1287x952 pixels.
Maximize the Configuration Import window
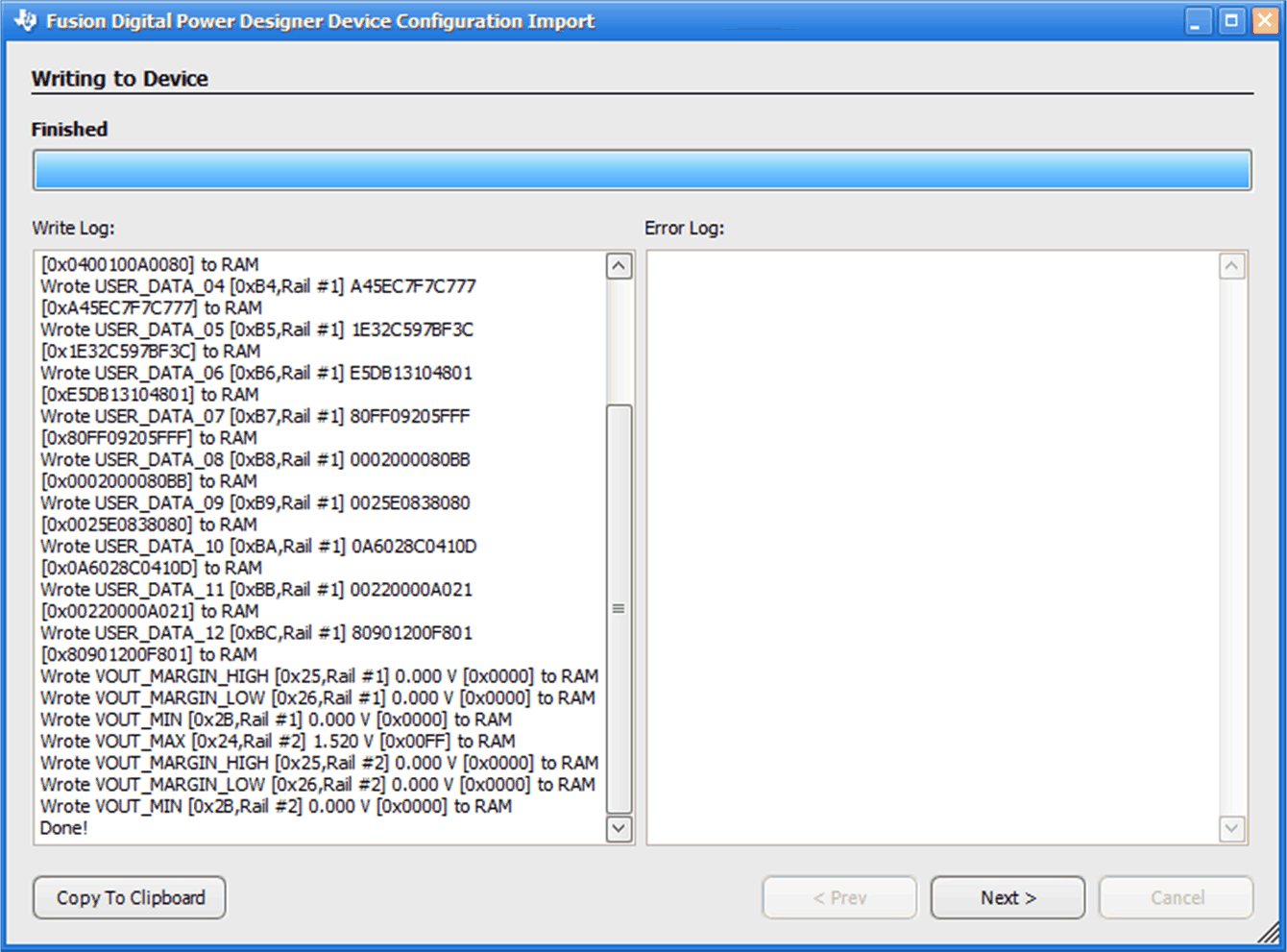tap(1231, 21)
